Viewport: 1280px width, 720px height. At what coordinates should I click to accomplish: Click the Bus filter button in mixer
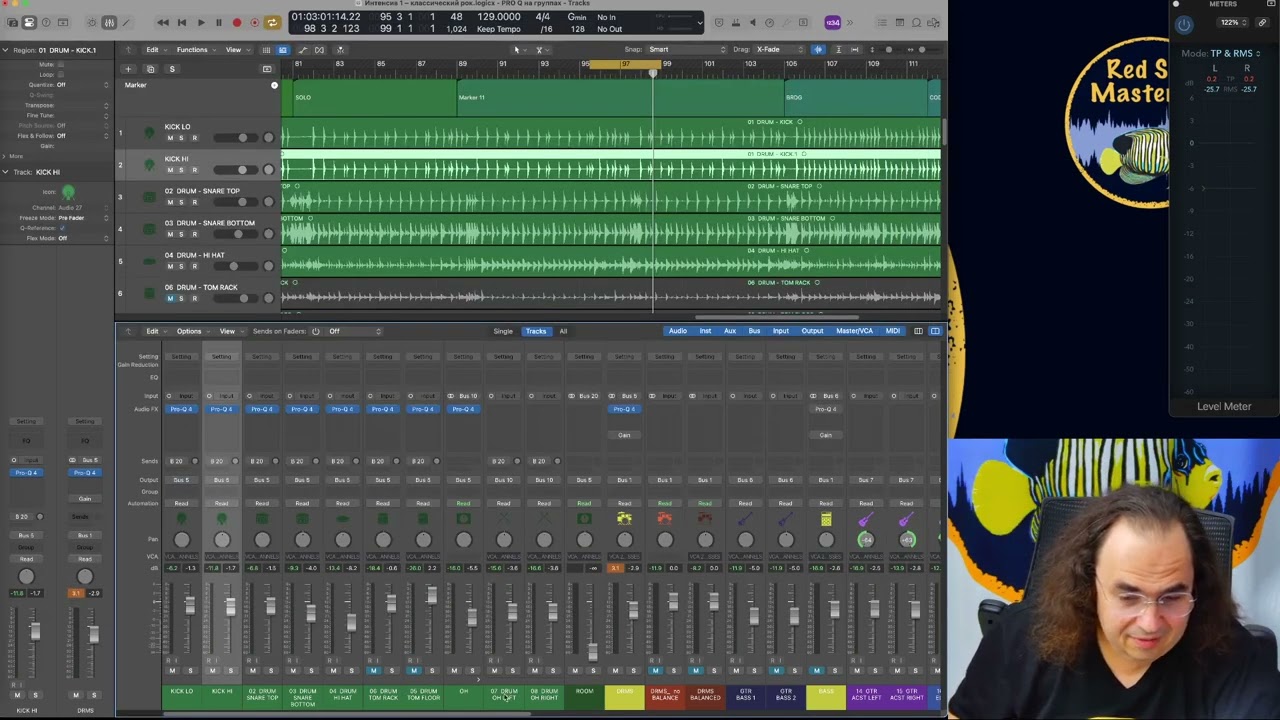point(754,331)
